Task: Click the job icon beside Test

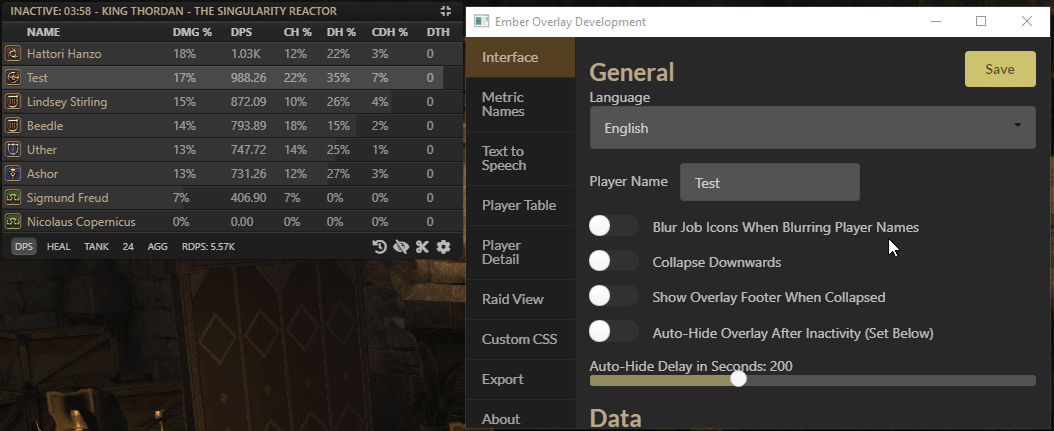Action: click(12, 78)
